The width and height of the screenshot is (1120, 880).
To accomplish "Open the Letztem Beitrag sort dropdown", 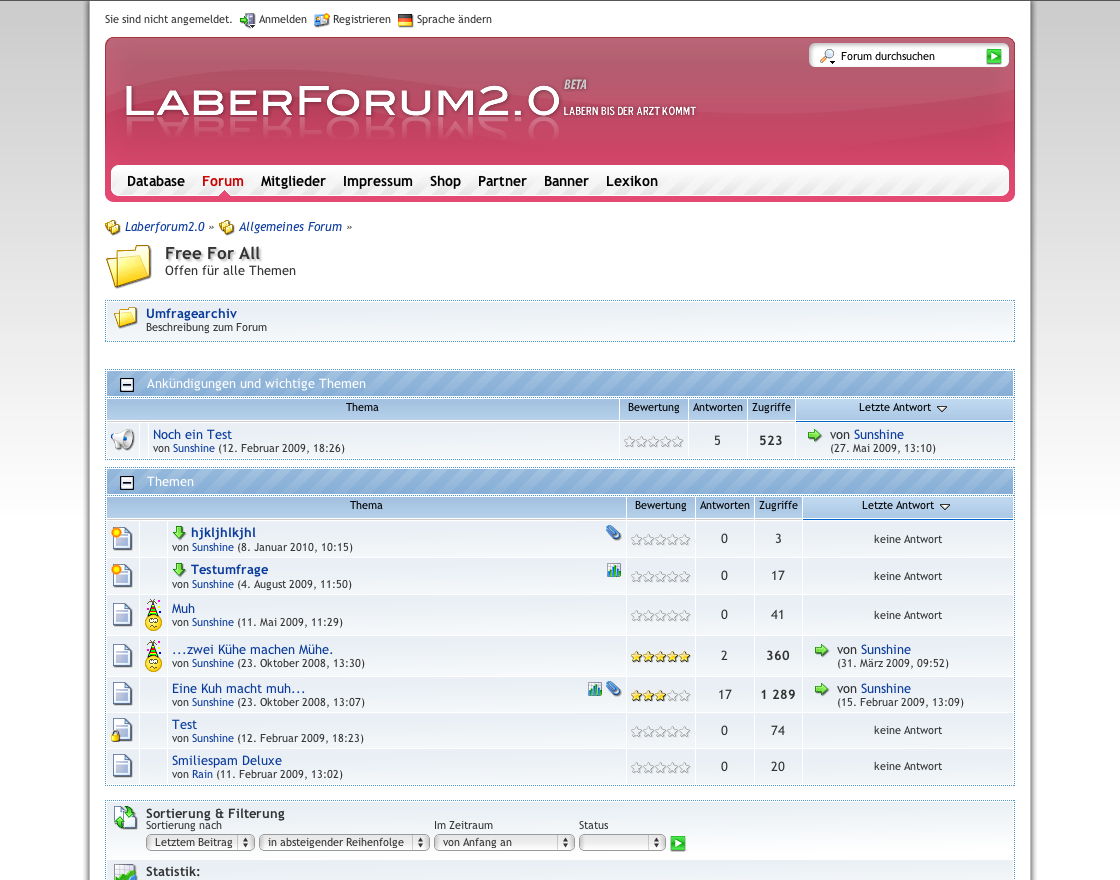I will (x=200, y=843).
